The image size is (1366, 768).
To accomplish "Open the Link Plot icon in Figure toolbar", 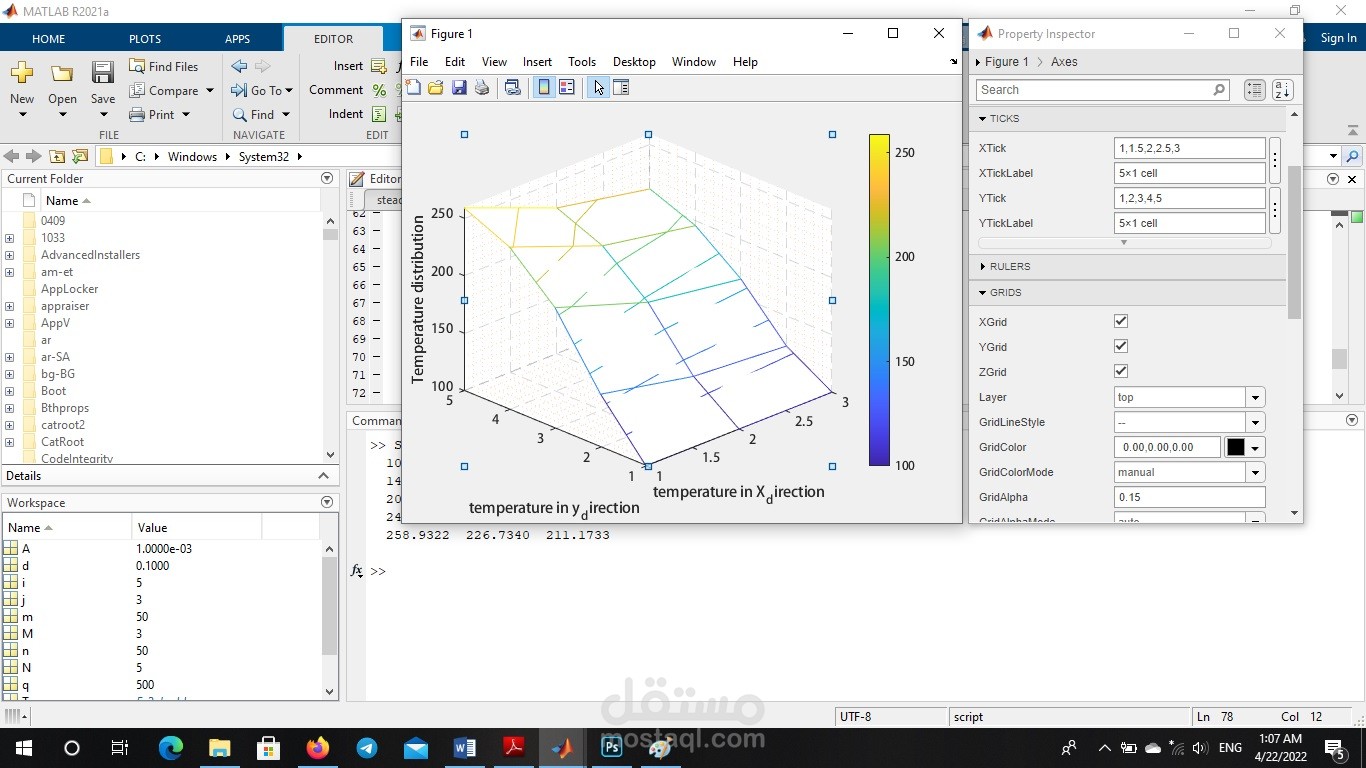I will [x=513, y=87].
